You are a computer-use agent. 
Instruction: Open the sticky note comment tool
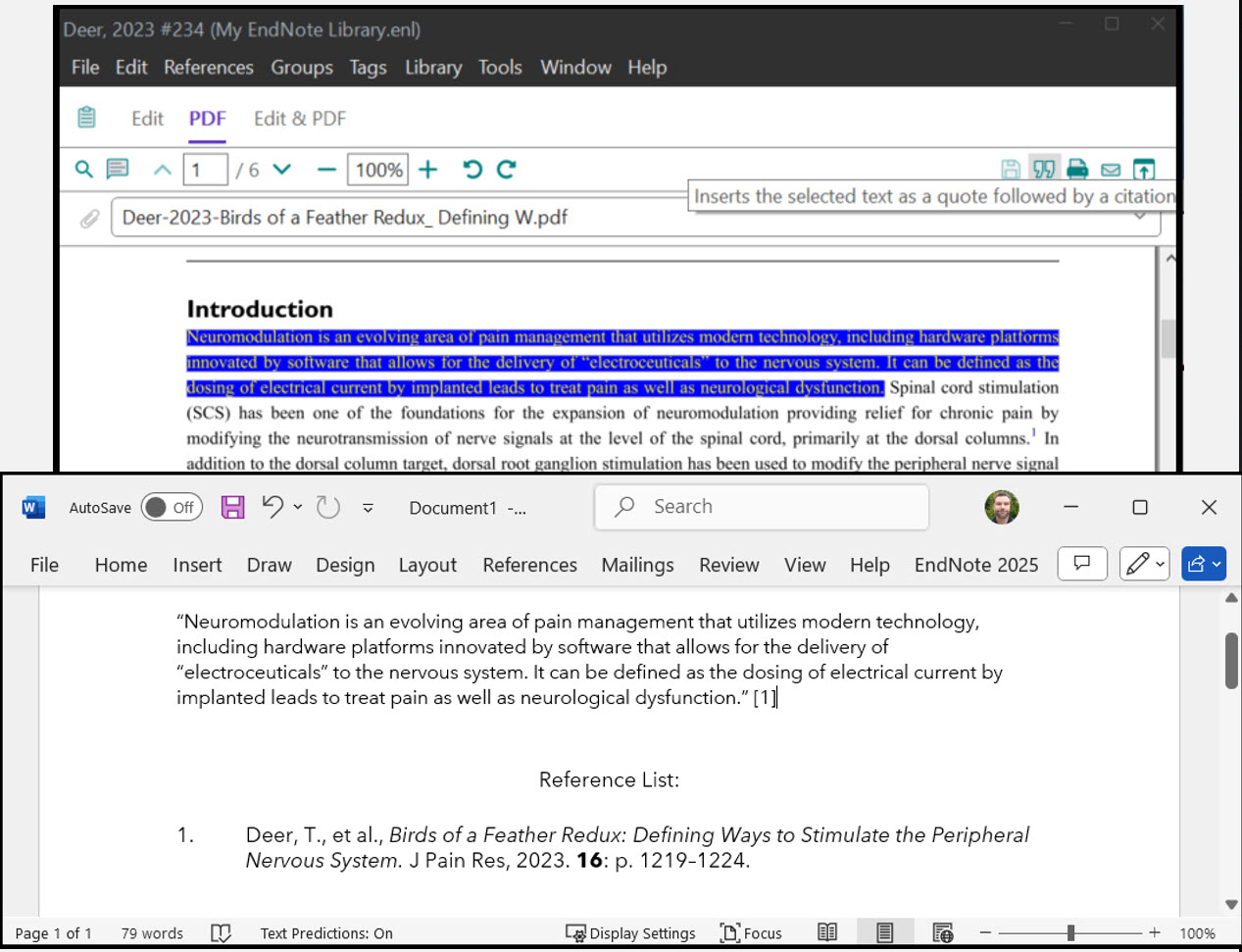118,170
